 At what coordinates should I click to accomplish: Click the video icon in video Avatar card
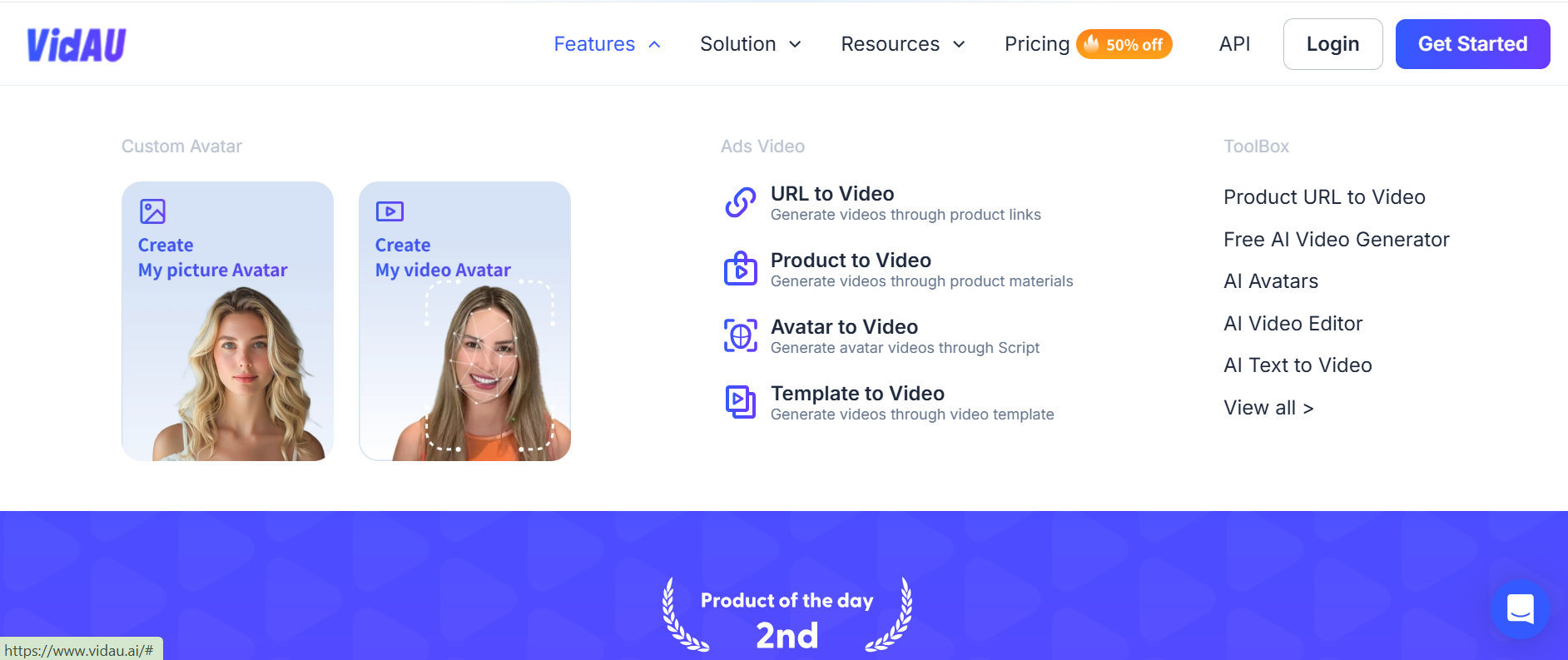[390, 211]
